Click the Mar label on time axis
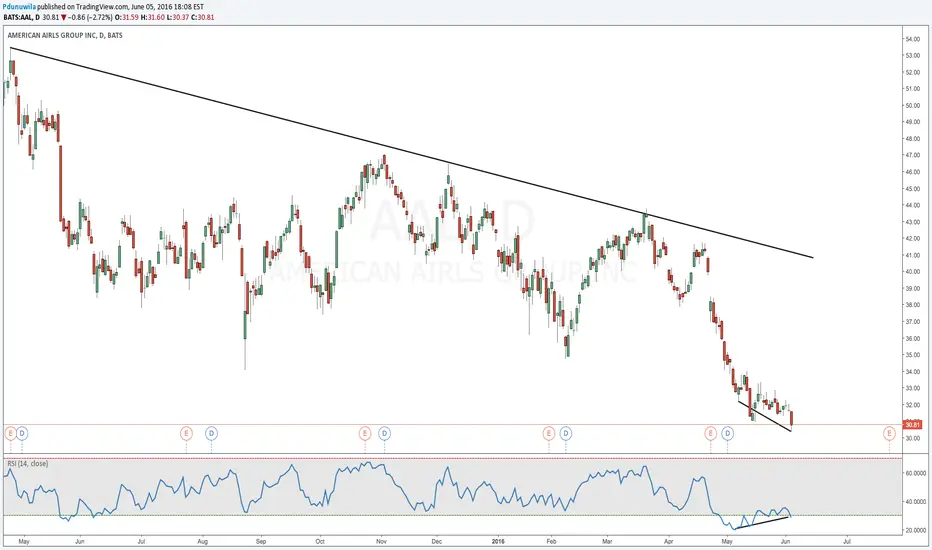 (607, 542)
